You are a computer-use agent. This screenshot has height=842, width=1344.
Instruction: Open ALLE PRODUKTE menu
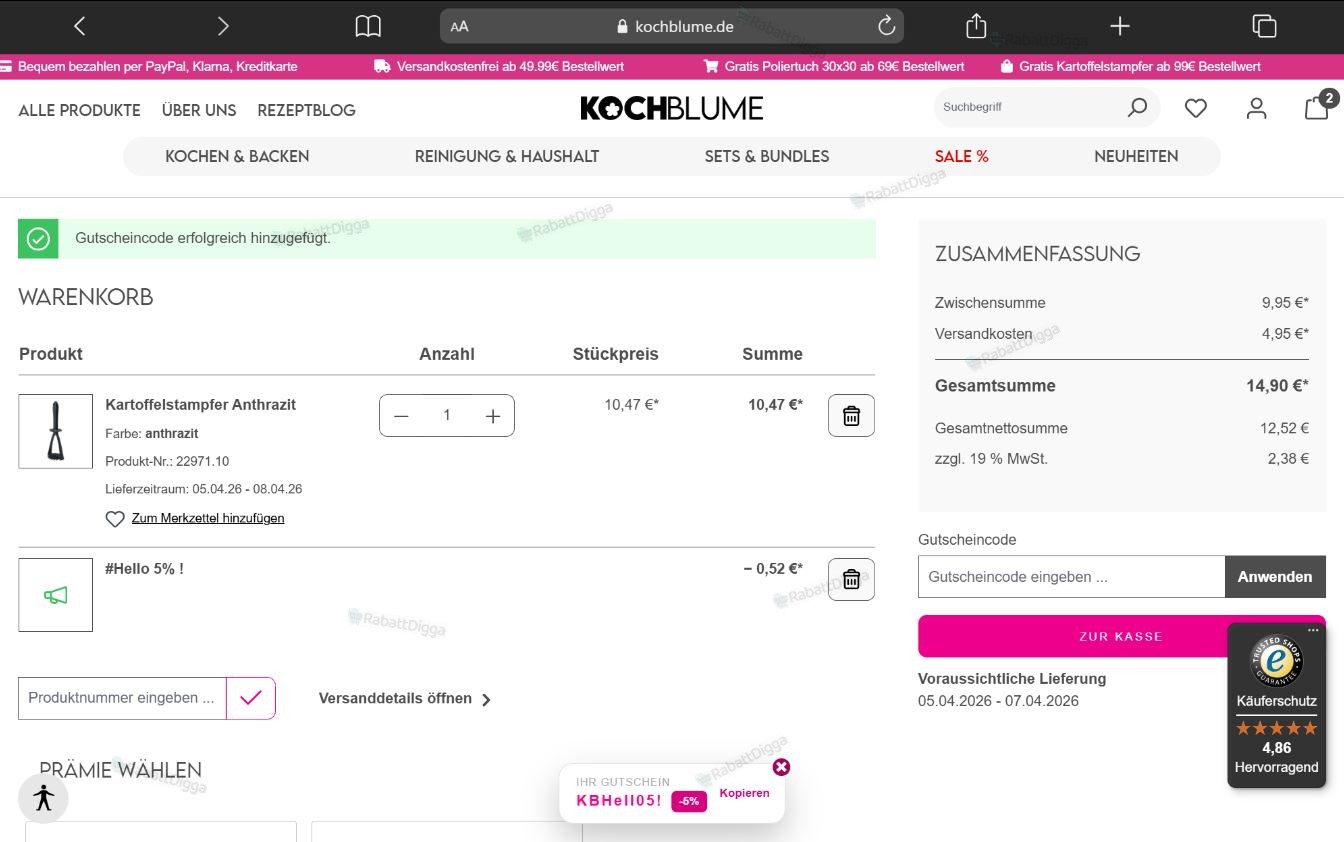point(80,110)
